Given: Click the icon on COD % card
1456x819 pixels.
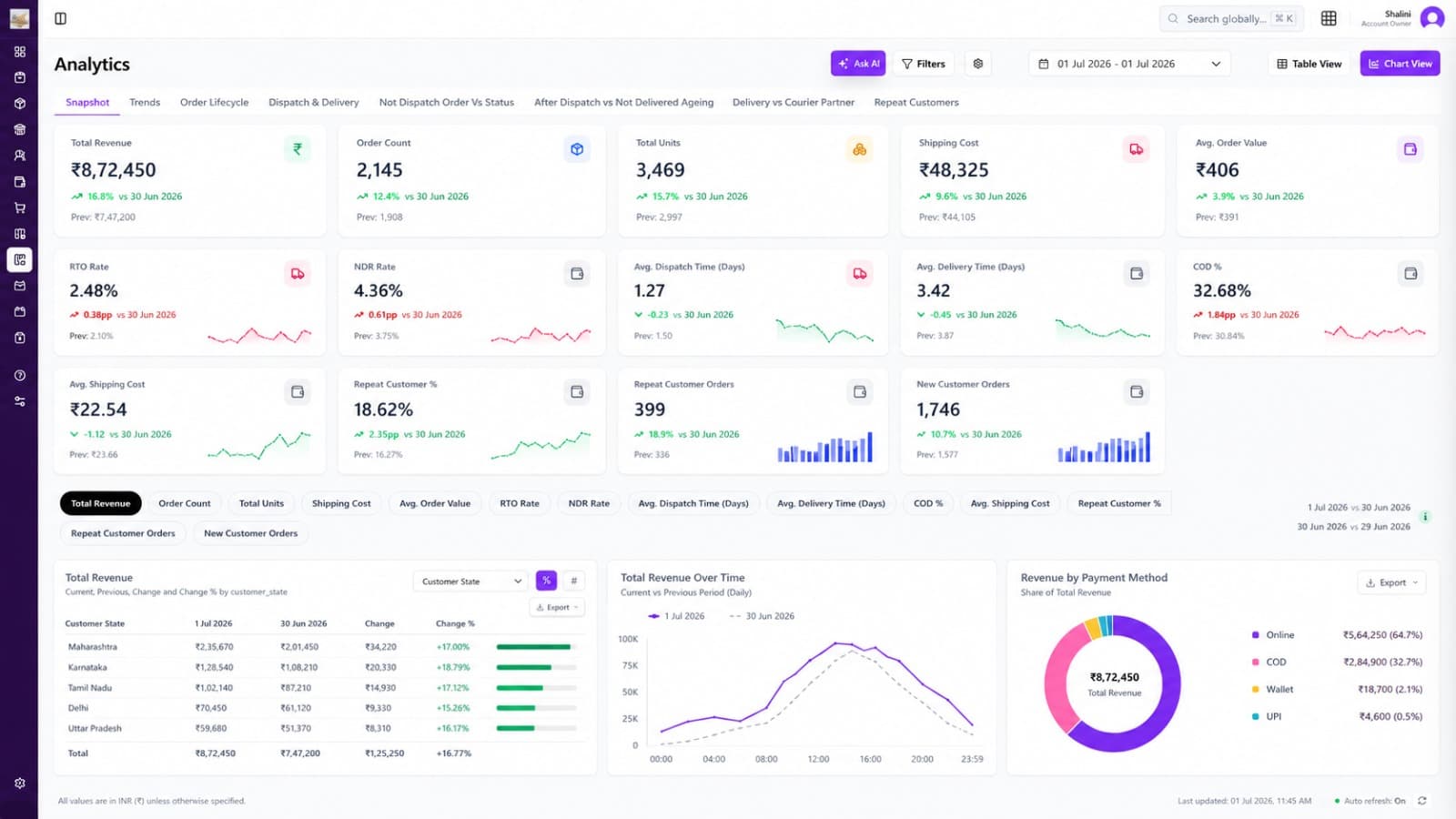Looking at the screenshot, I should (x=1410, y=274).
